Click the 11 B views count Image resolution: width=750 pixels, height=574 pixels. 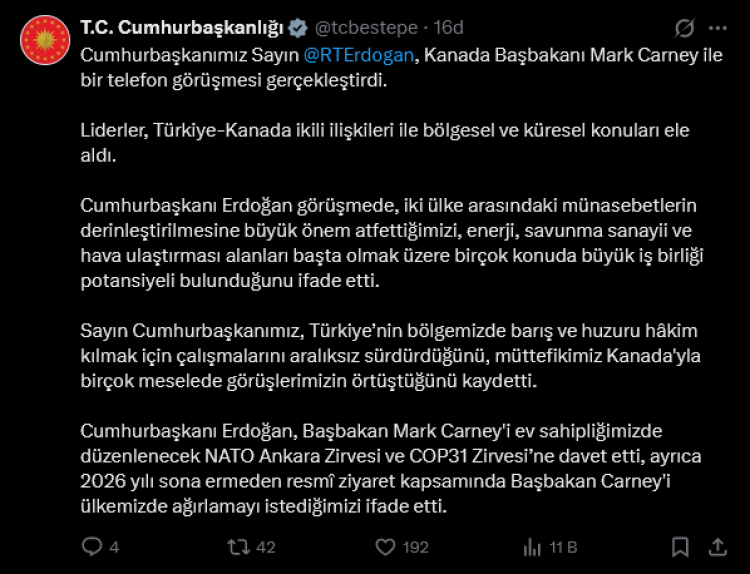[564, 548]
